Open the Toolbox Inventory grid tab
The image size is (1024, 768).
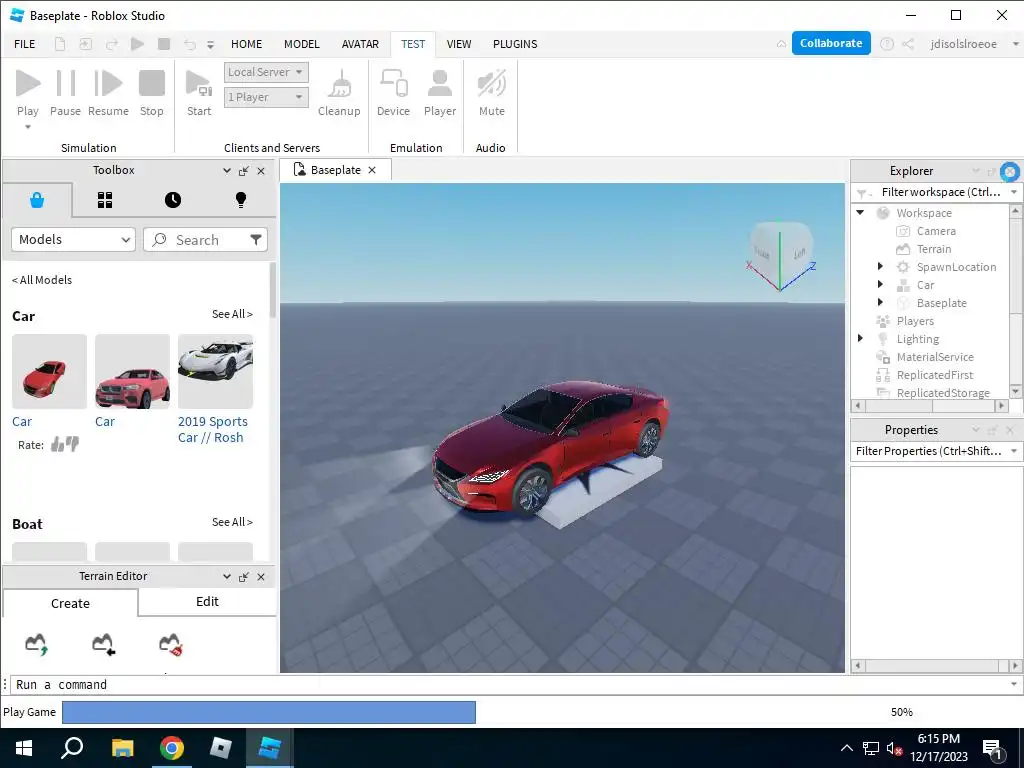104,200
